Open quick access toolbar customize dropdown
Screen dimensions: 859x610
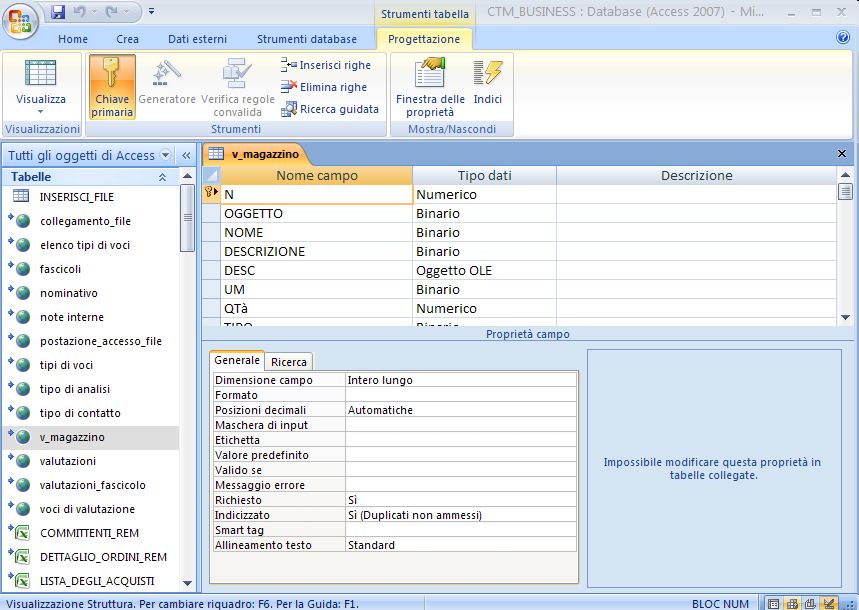[151, 11]
